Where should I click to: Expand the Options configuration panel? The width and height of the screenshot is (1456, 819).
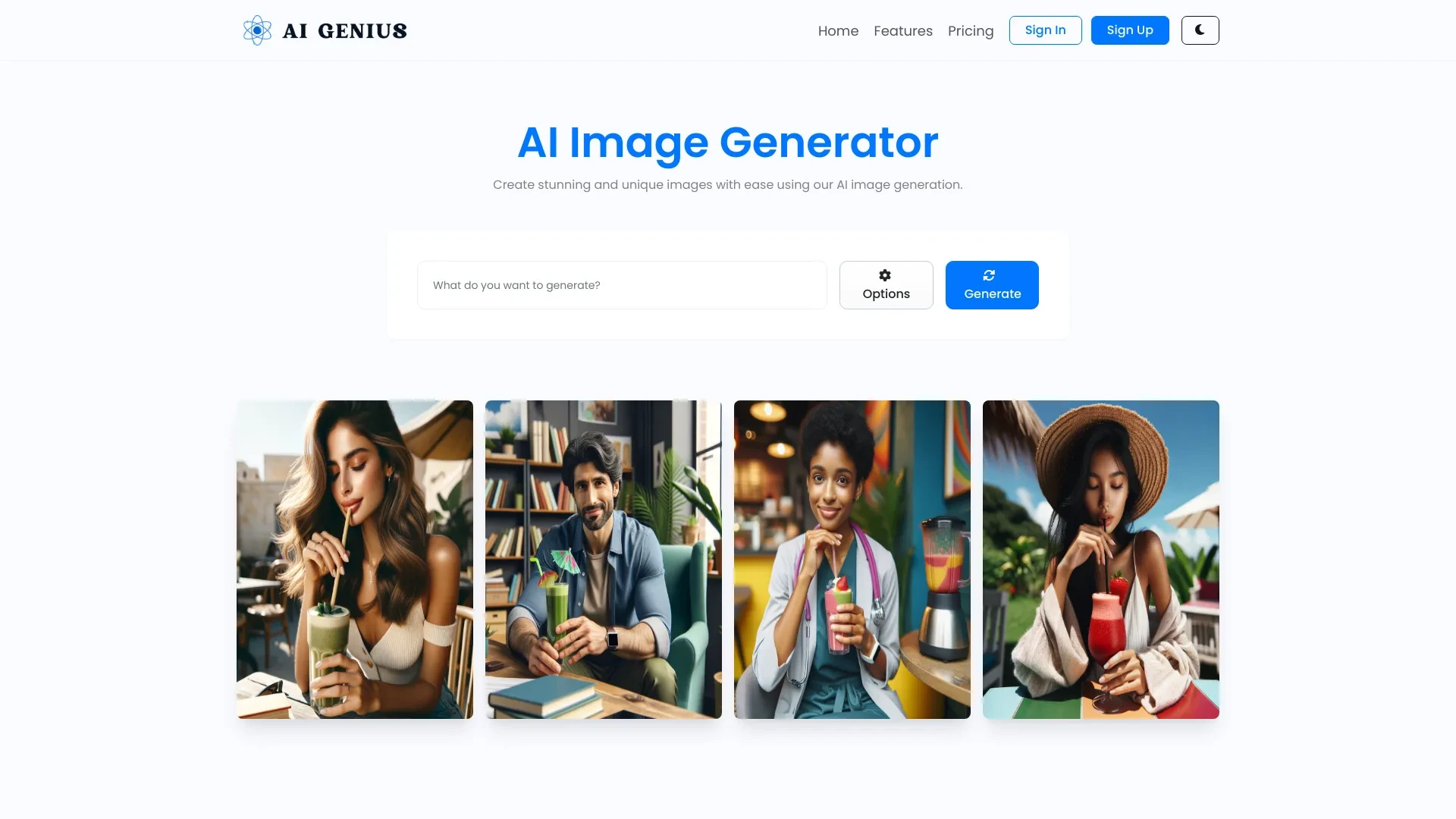pos(886,284)
